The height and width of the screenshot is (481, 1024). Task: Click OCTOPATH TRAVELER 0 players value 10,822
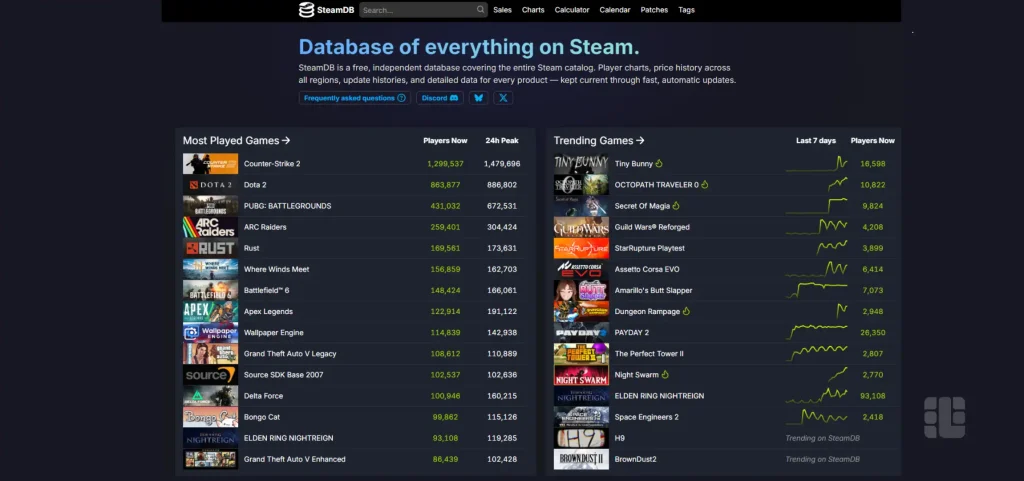tap(872, 185)
